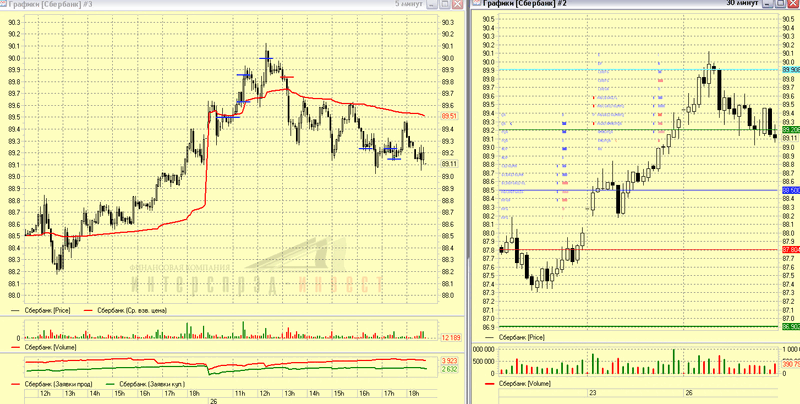
Task: Select 'Сбербанк (Ср. взв. цена)' legend entry
Action: point(132,310)
